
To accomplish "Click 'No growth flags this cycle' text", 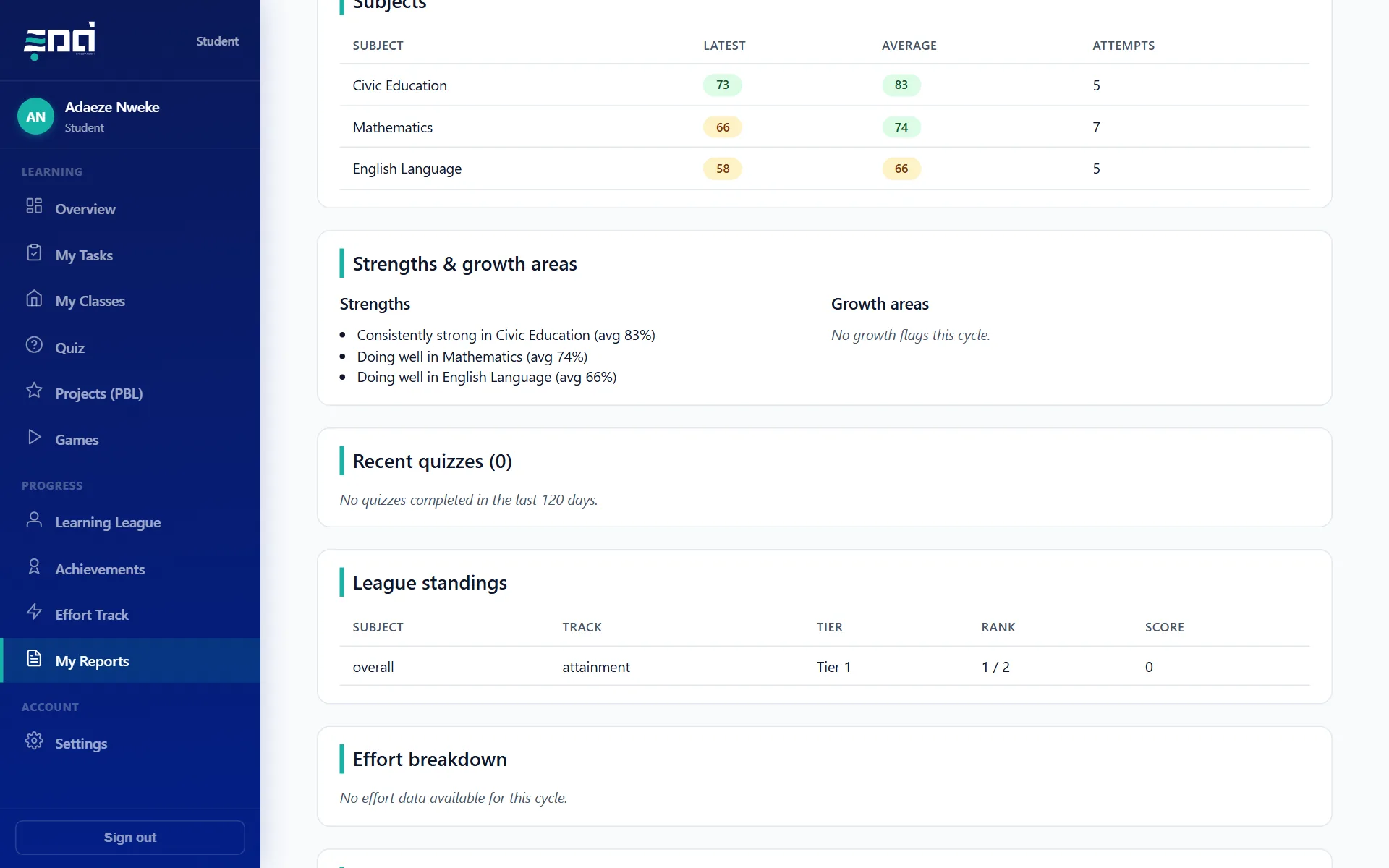I will (910, 335).
